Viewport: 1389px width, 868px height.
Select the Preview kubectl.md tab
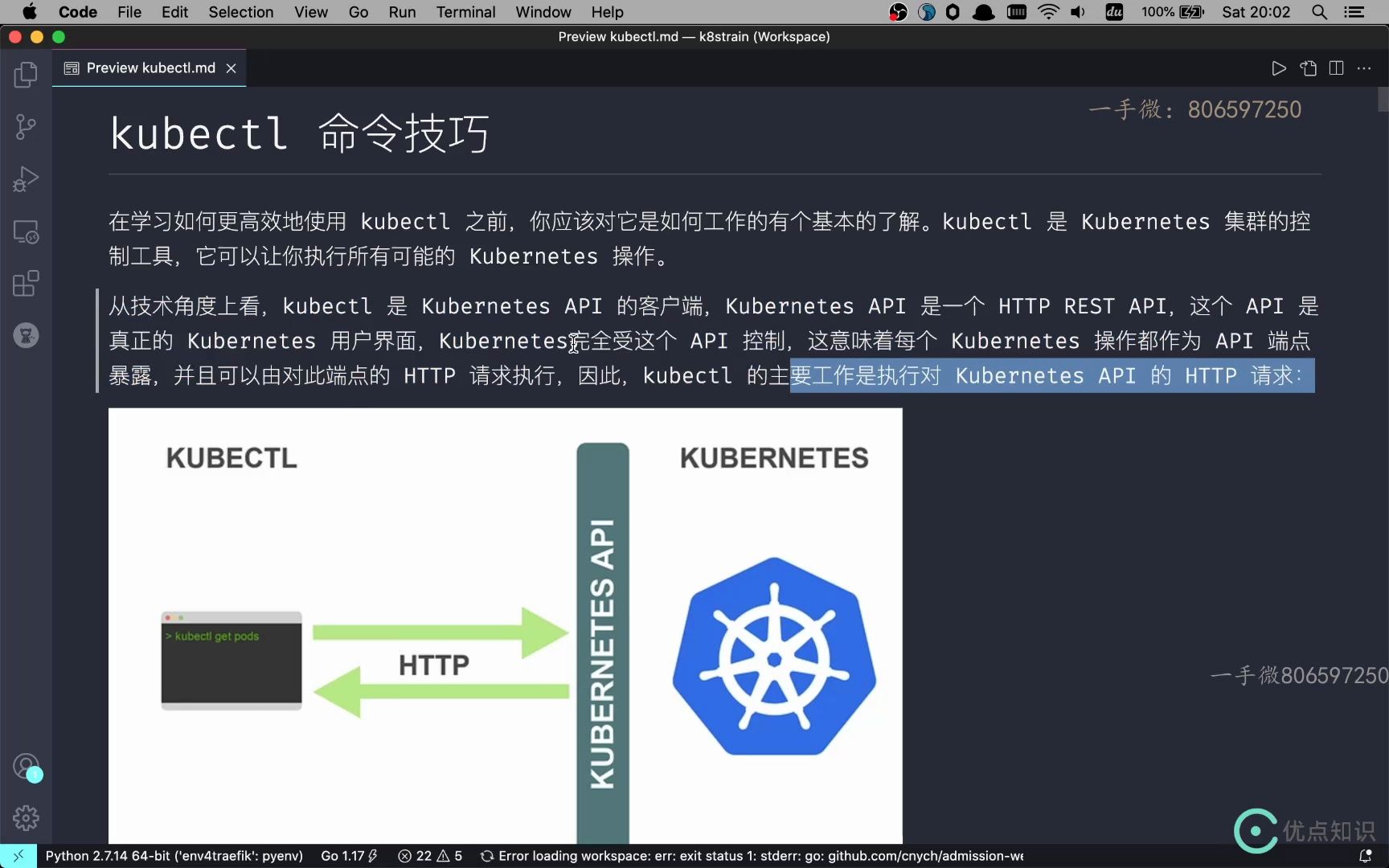[x=150, y=68]
